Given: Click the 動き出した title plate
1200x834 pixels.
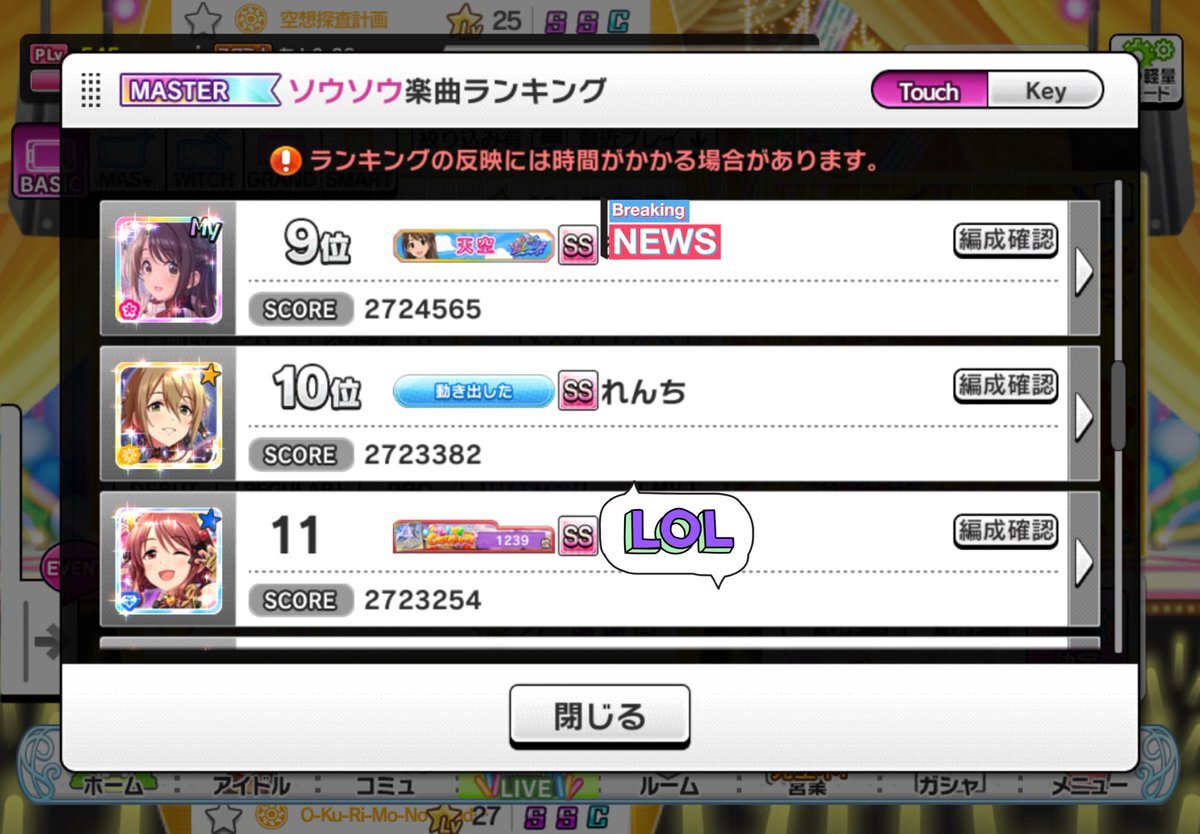Looking at the screenshot, I should tap(473, 391).
